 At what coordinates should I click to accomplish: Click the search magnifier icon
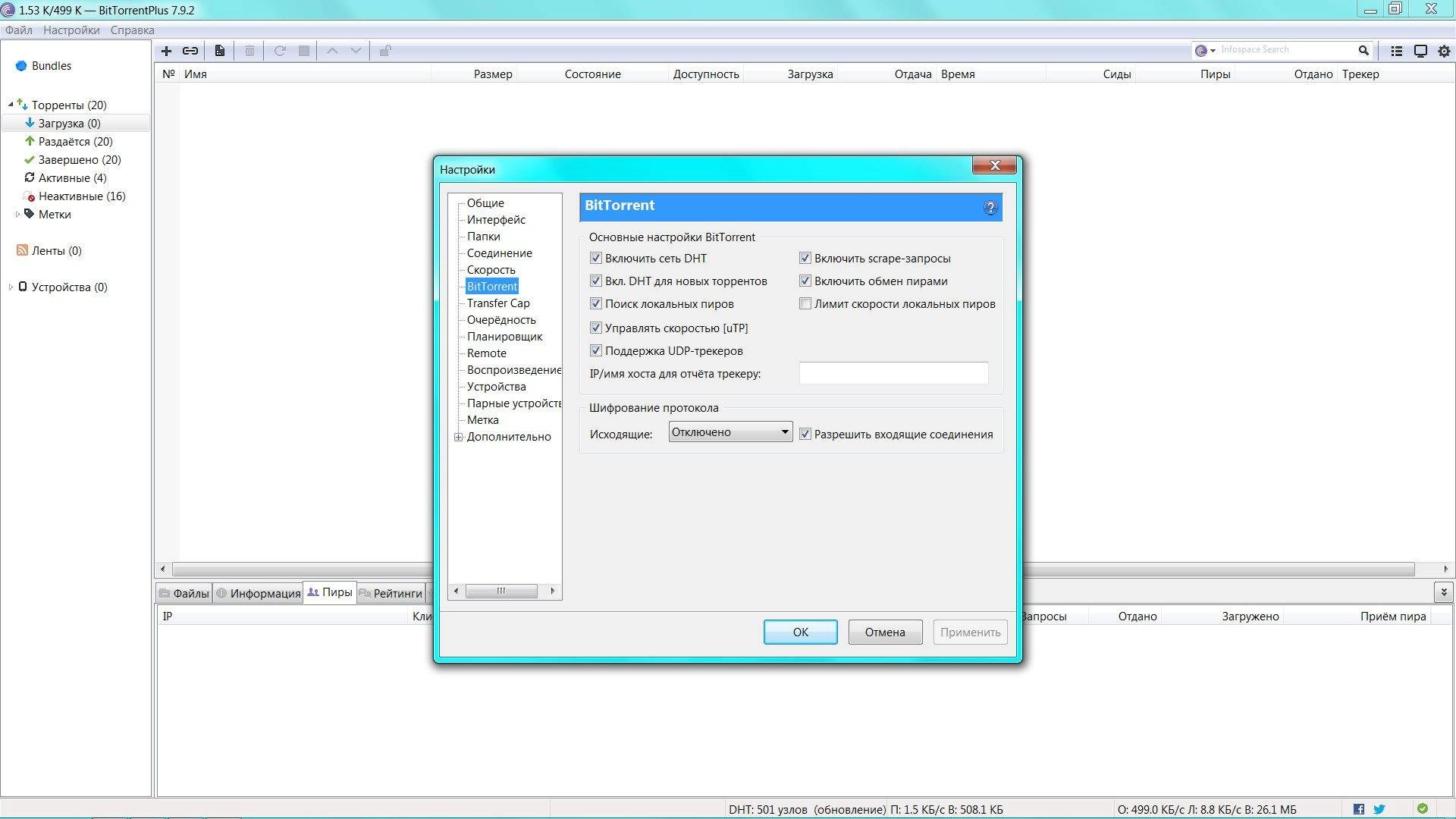[x=1363, y=50]
